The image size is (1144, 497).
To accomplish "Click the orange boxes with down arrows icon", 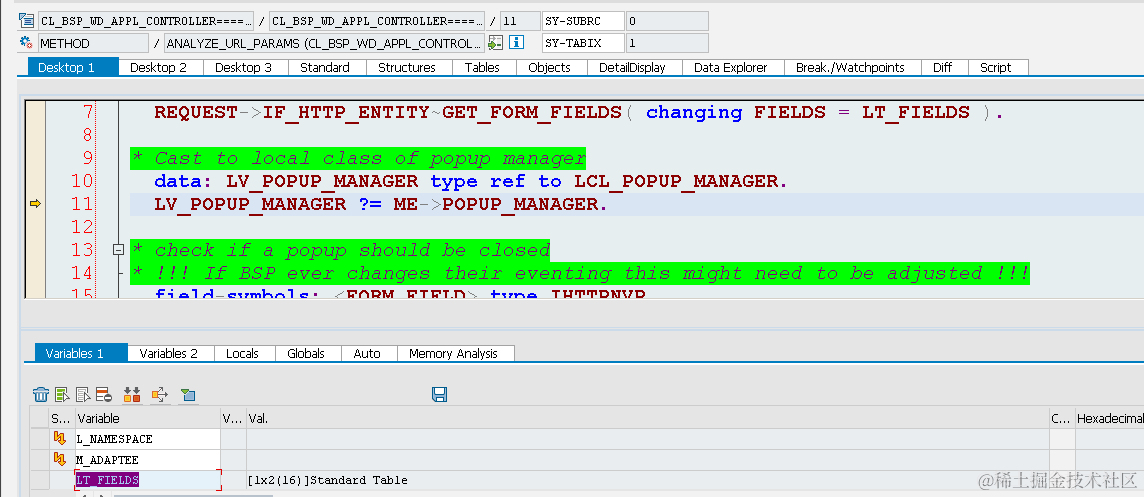I will (132, 395).
